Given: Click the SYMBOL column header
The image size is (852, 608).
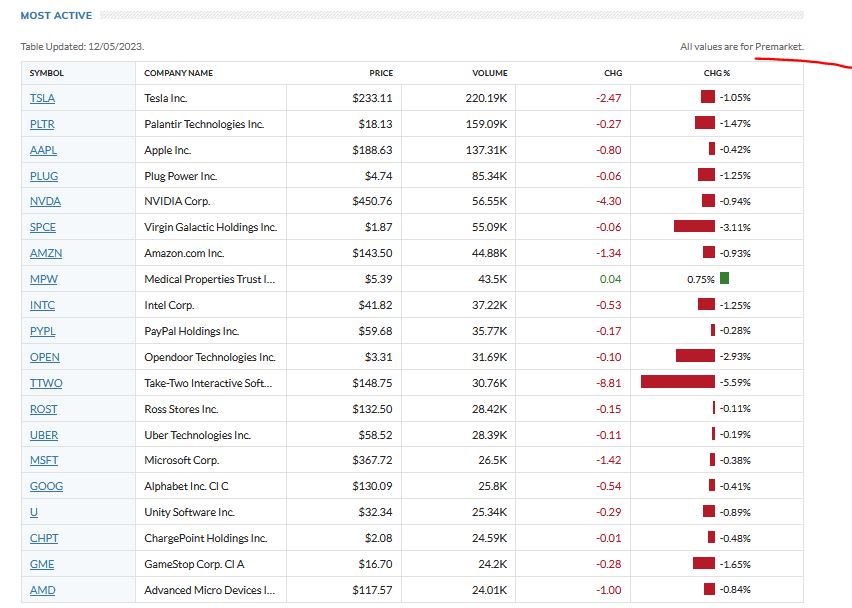Looking at the screenshot, I should (47, 73).
